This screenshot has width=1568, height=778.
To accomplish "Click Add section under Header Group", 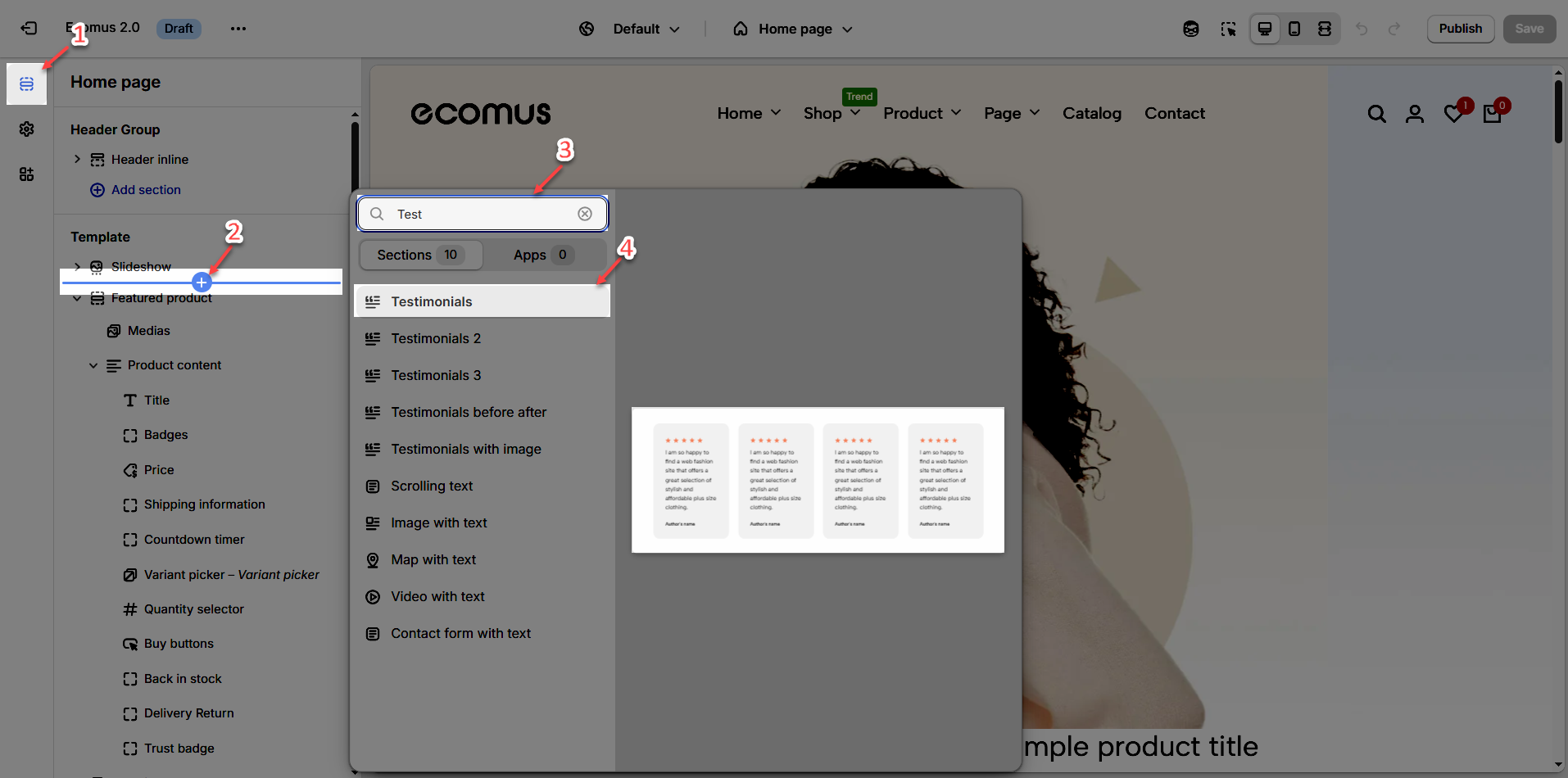I will point(135,190).
